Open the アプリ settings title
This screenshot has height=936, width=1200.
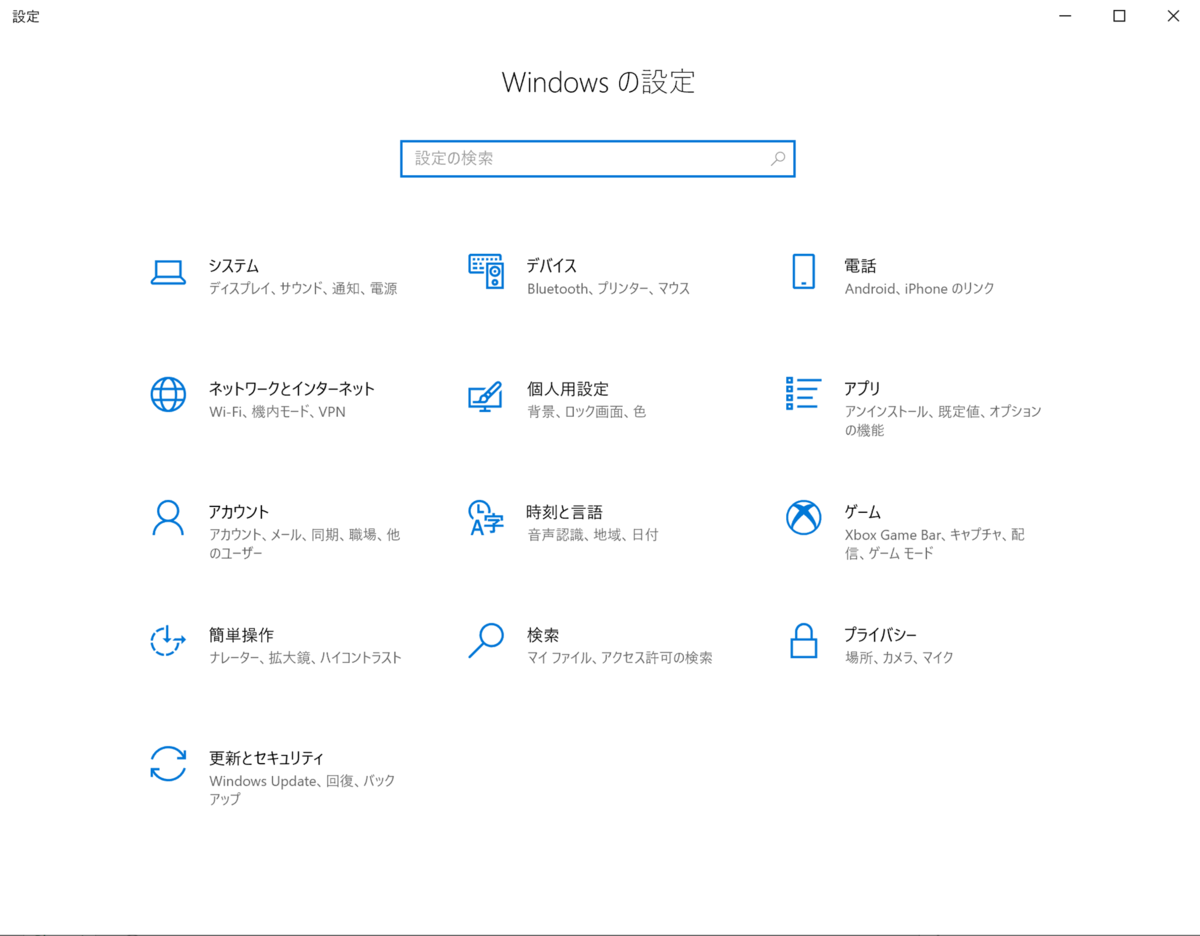point(862,389)
